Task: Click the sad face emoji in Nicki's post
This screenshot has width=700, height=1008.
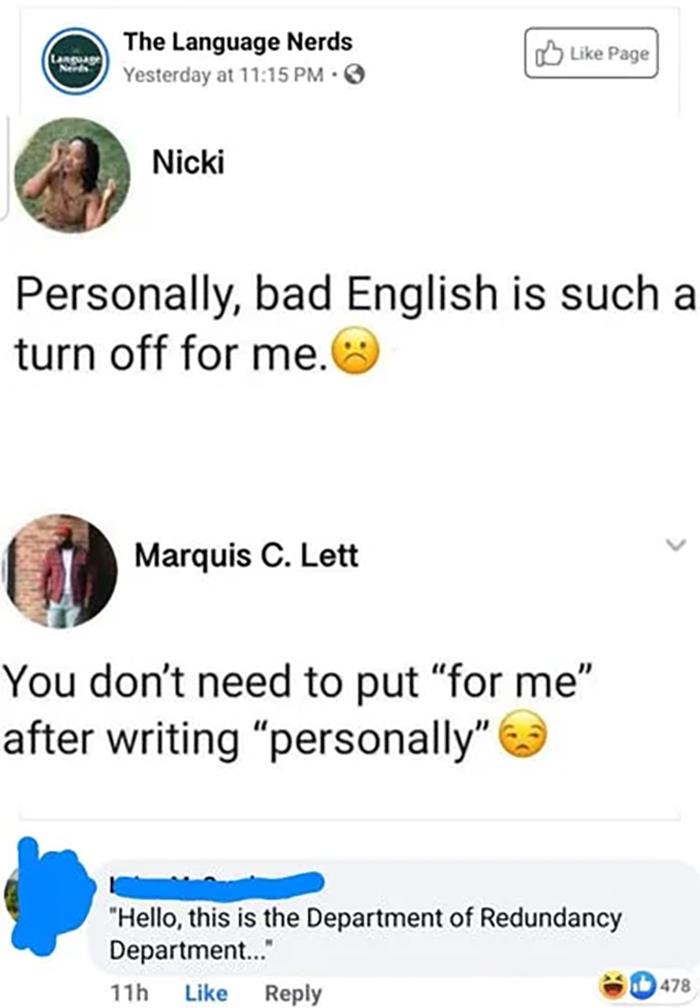Action: [x=355, y=352]
